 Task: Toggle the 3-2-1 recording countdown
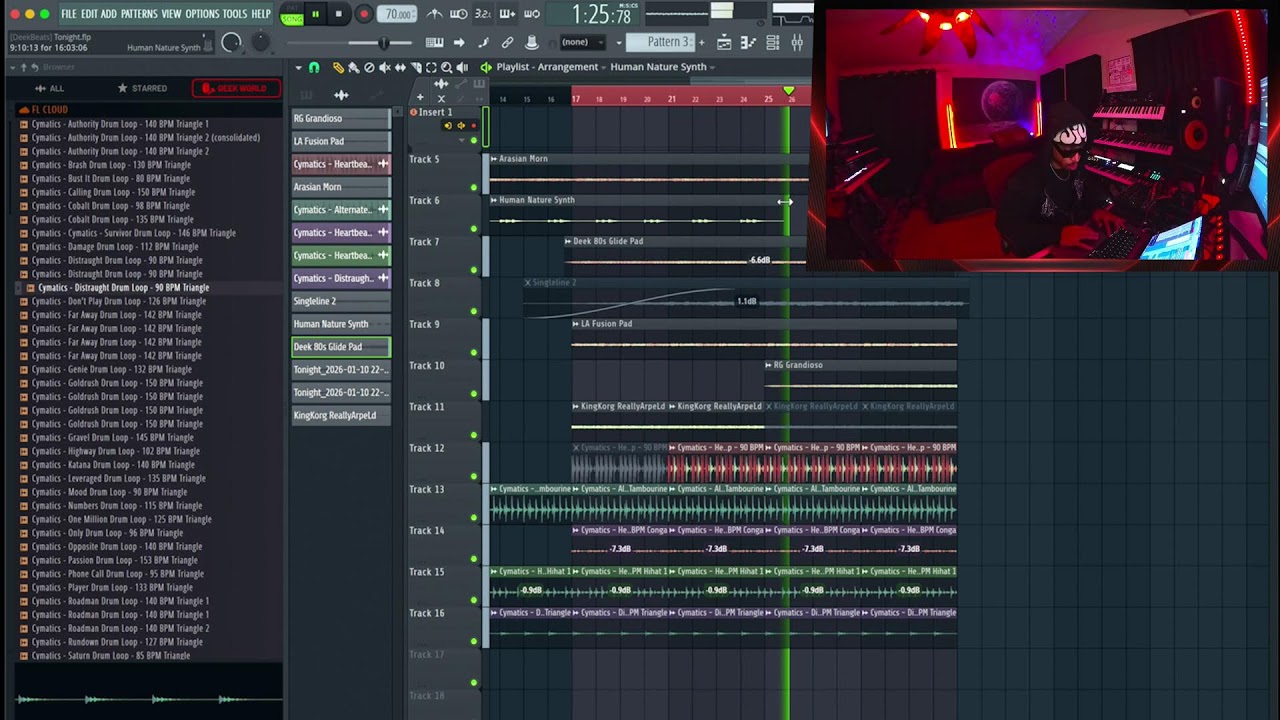tap(483, 14)
